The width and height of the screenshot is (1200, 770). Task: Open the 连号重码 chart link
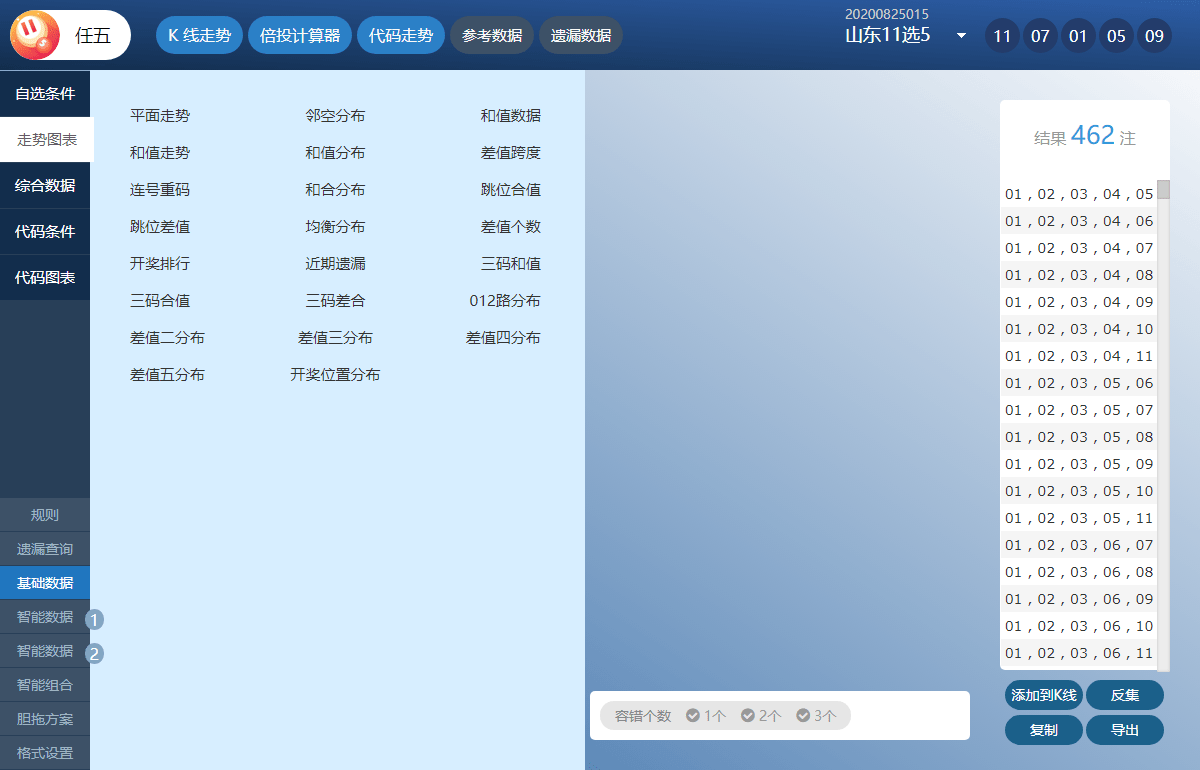pos(160,190)
